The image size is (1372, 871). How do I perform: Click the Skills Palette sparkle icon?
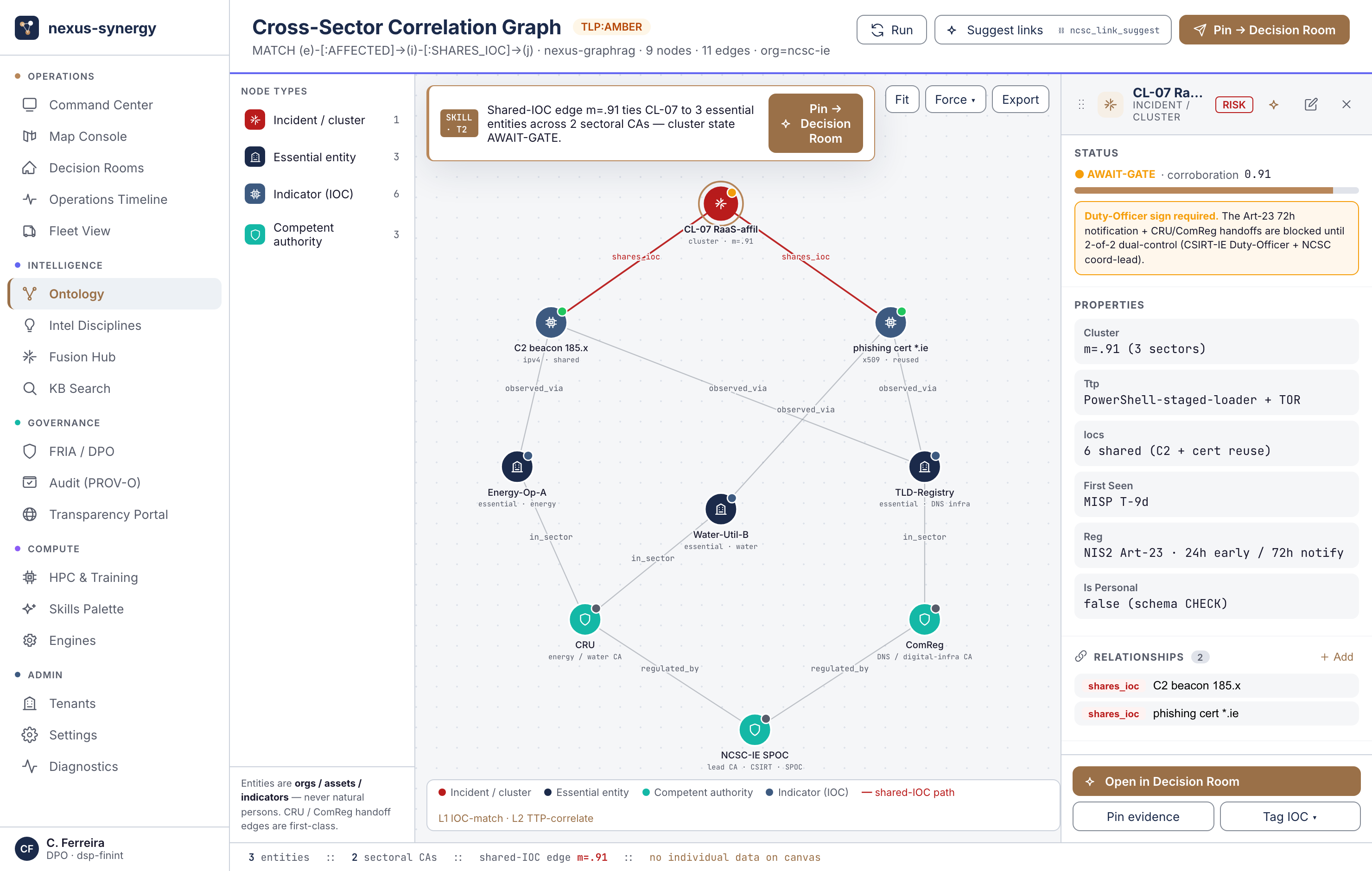coord(30,609)
